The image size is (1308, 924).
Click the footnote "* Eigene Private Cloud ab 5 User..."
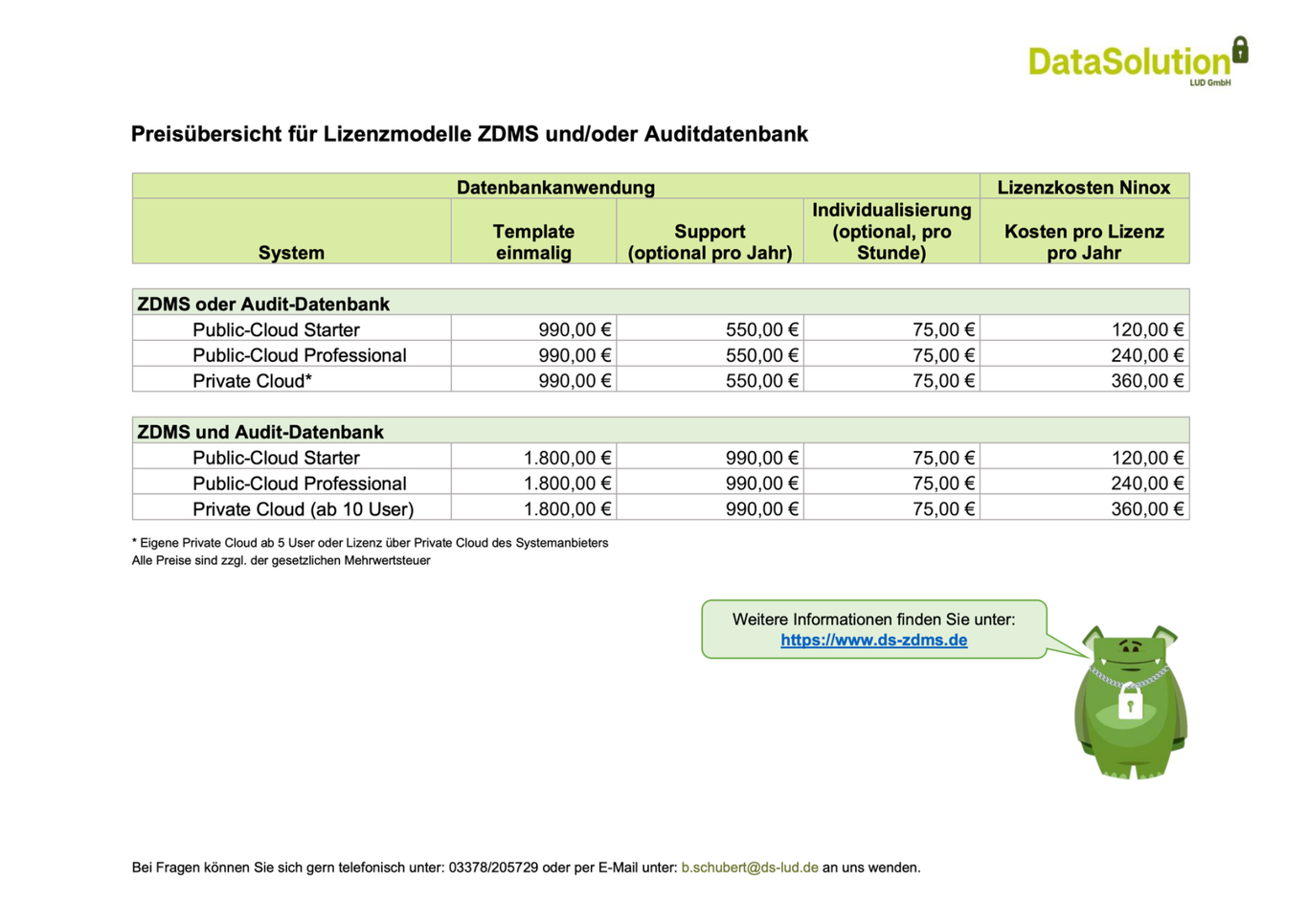tap(370, 543)
